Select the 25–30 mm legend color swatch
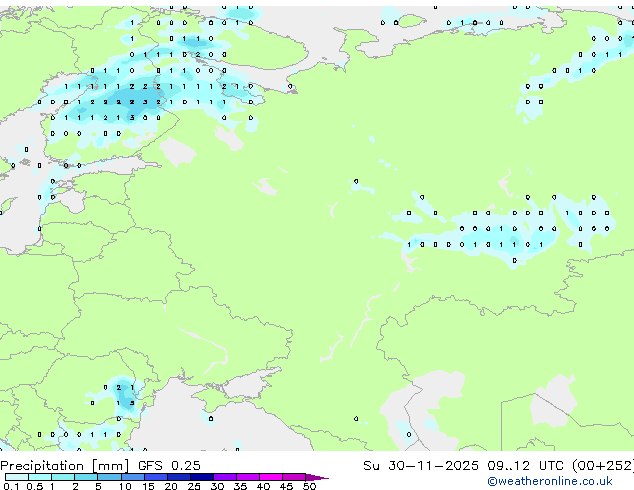Image resolution: width=634 pixels, height=490 pixels. 201,477
